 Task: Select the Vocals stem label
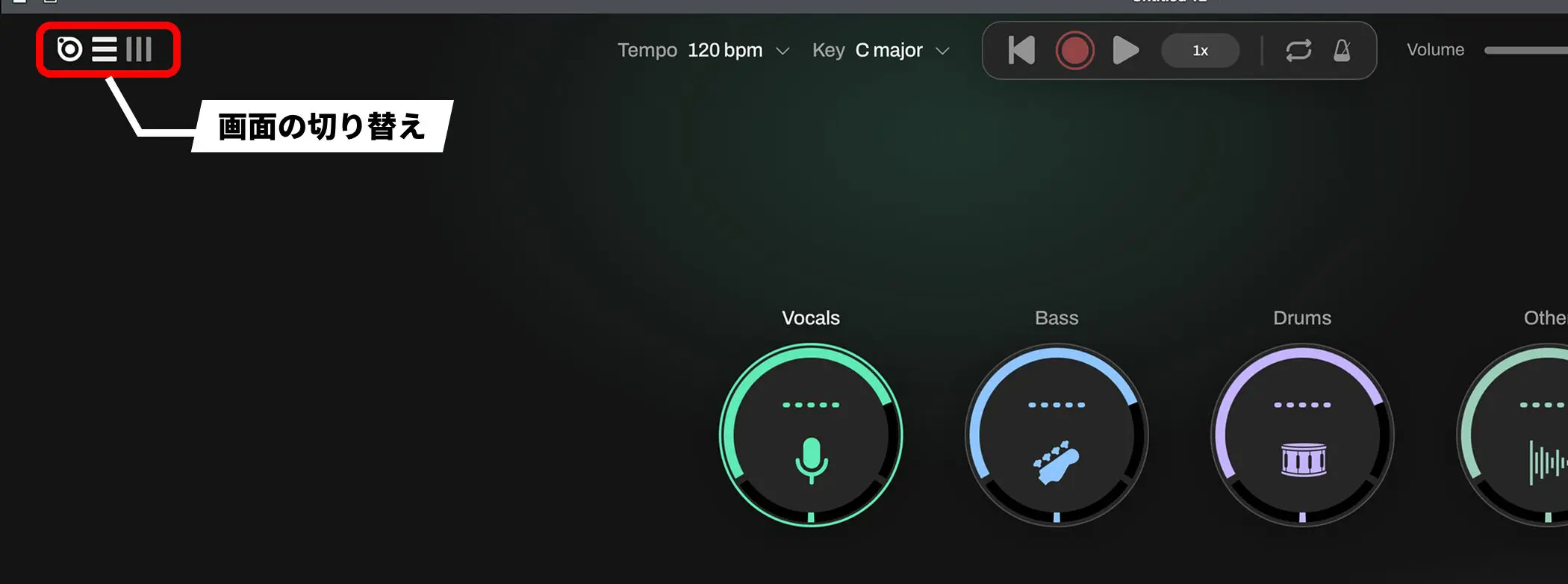click(811, 318)
